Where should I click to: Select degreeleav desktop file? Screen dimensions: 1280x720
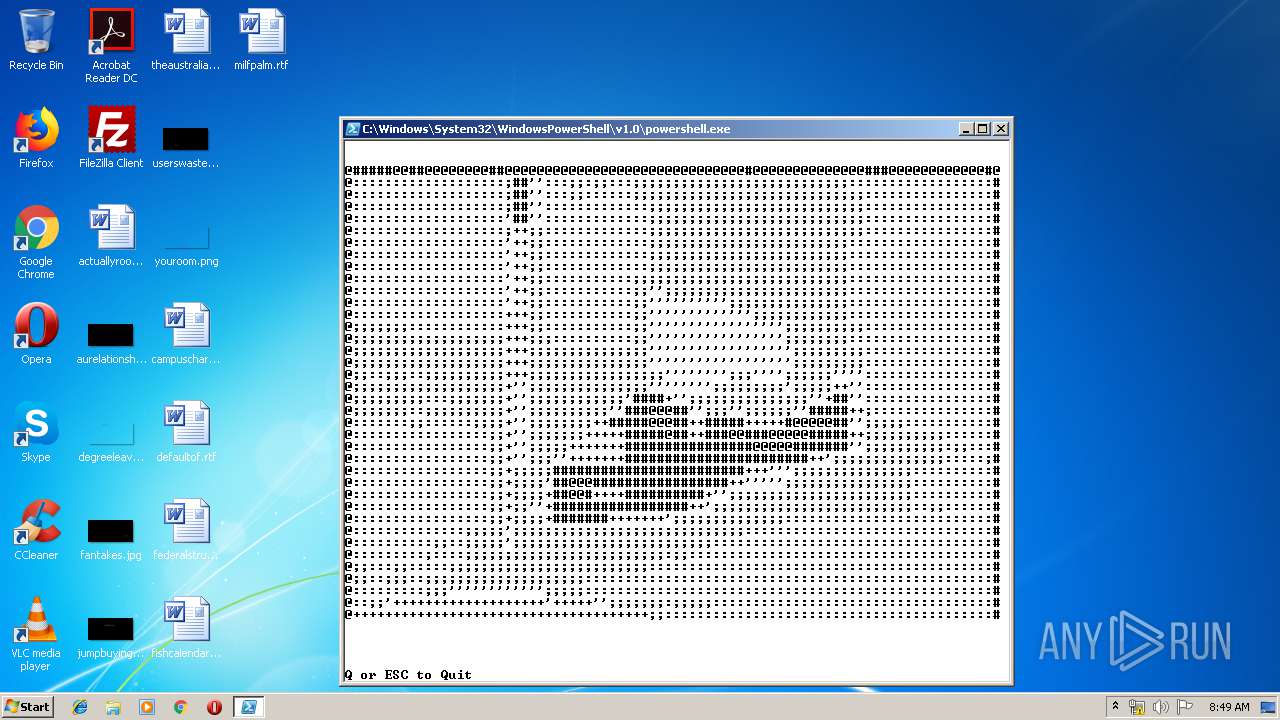(x=111, y=441)
